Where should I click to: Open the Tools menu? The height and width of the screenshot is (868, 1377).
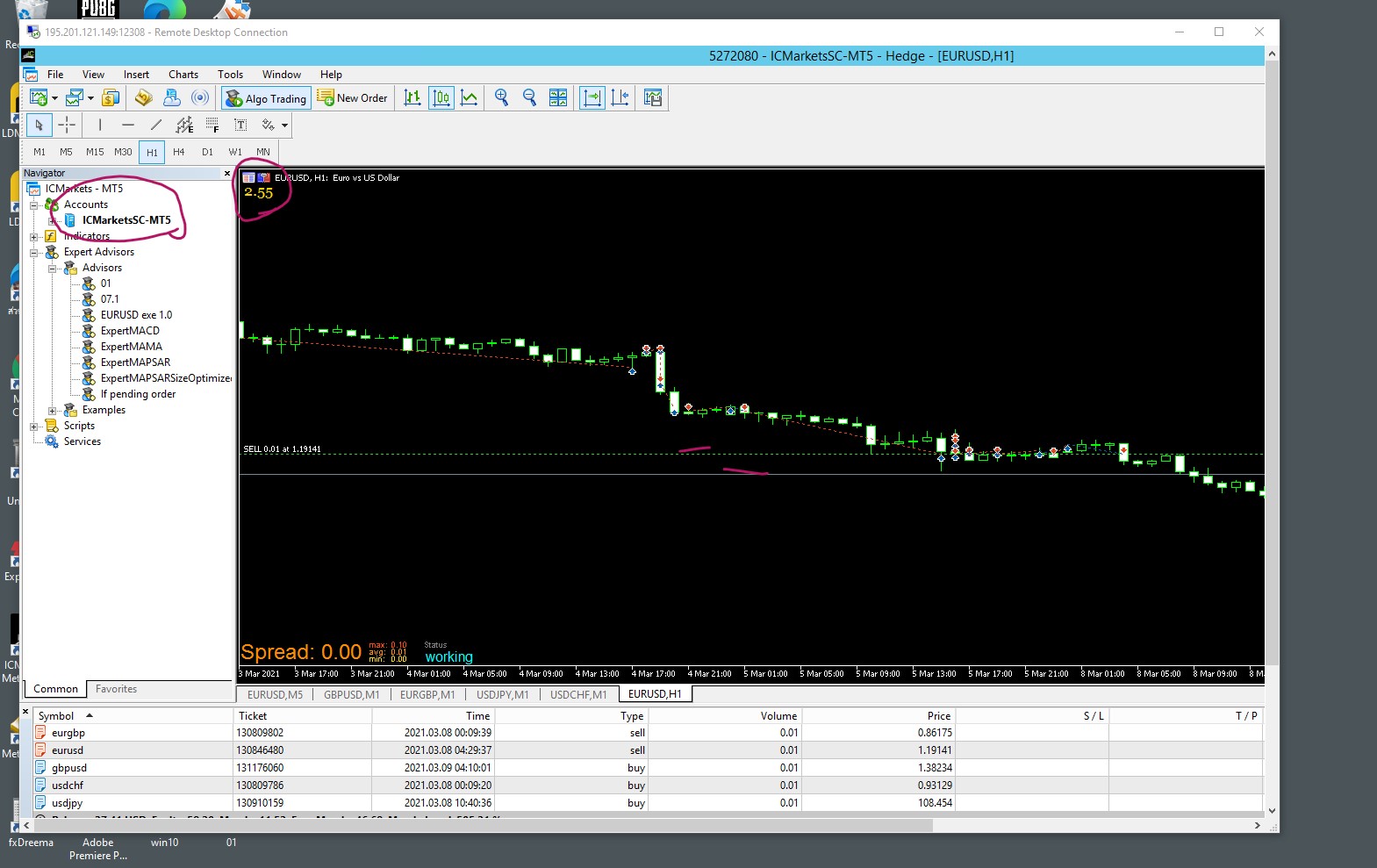pos(230,75)
